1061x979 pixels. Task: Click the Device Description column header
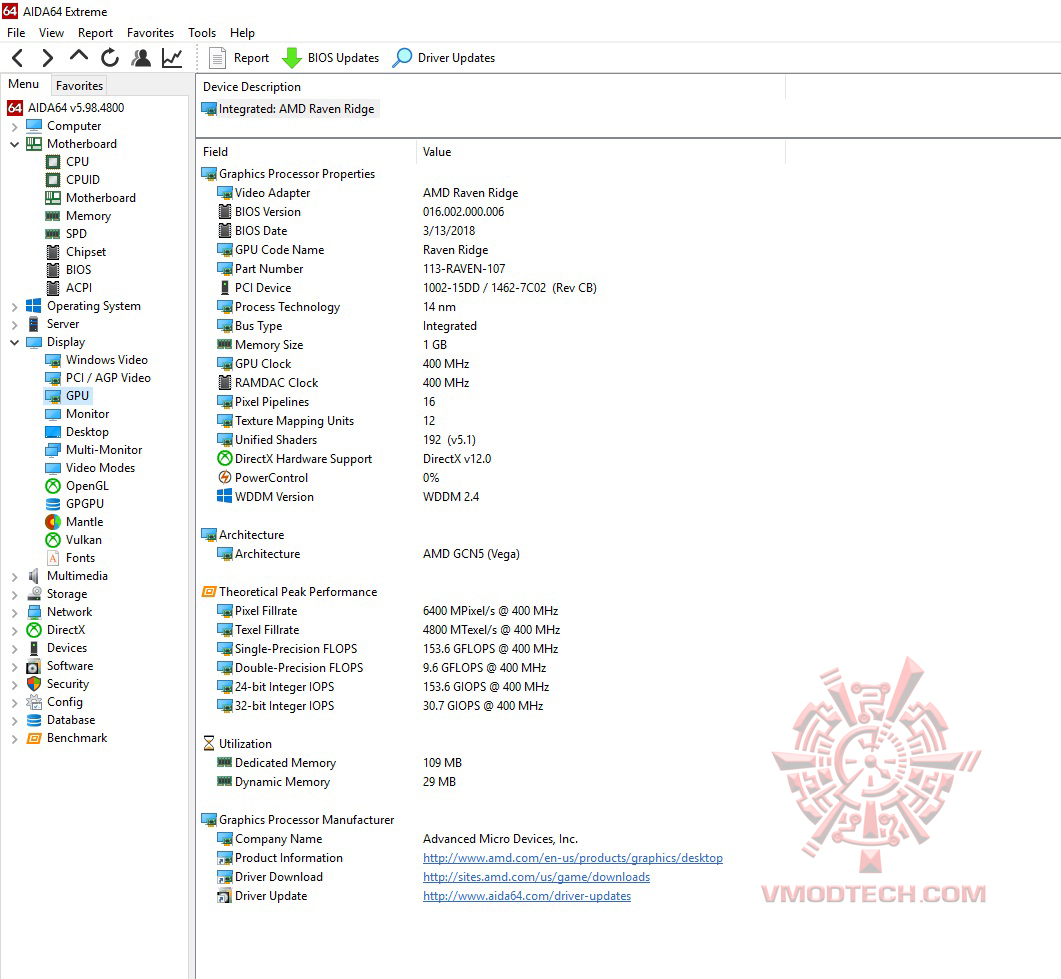pyautogui.click(x=491, y=87)
